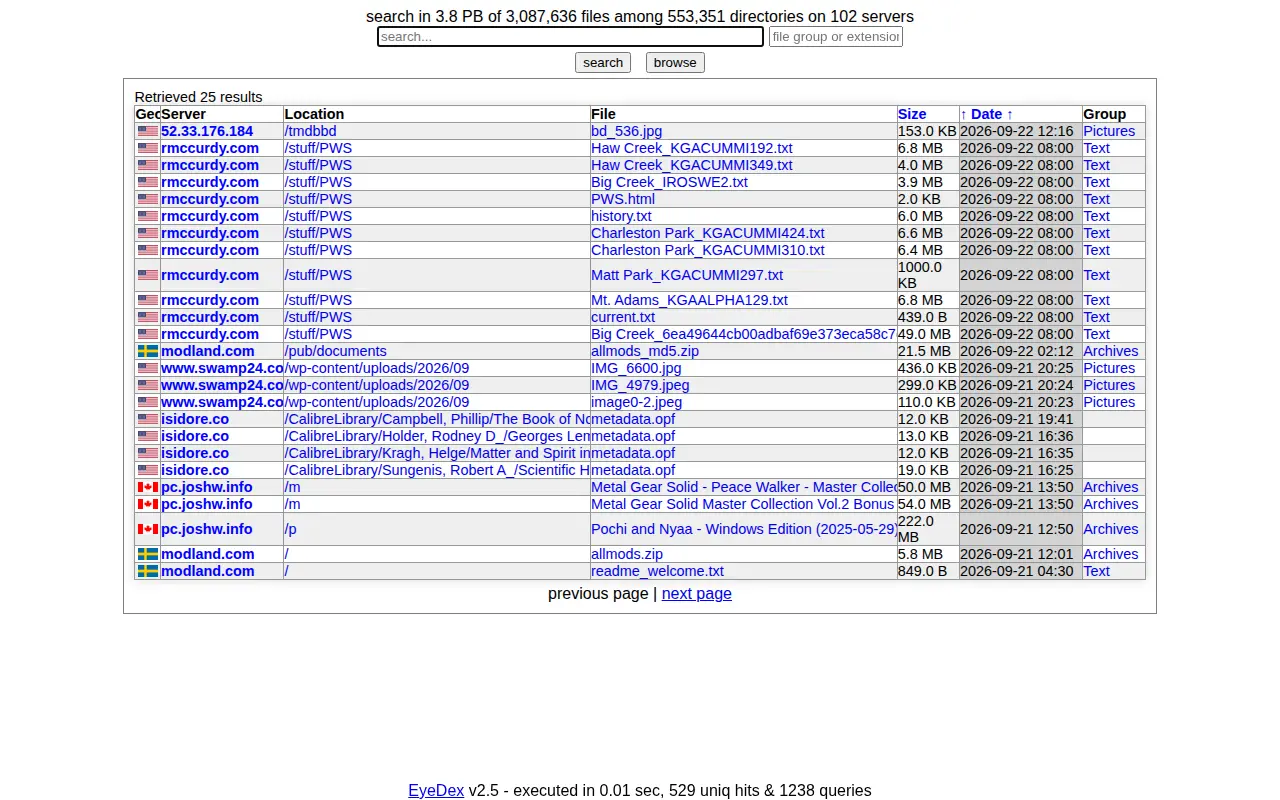Open the Matt Park_KGACUMMI297.txt file link
Screen dimensions: 1280x800
click(x=687, y=275)
